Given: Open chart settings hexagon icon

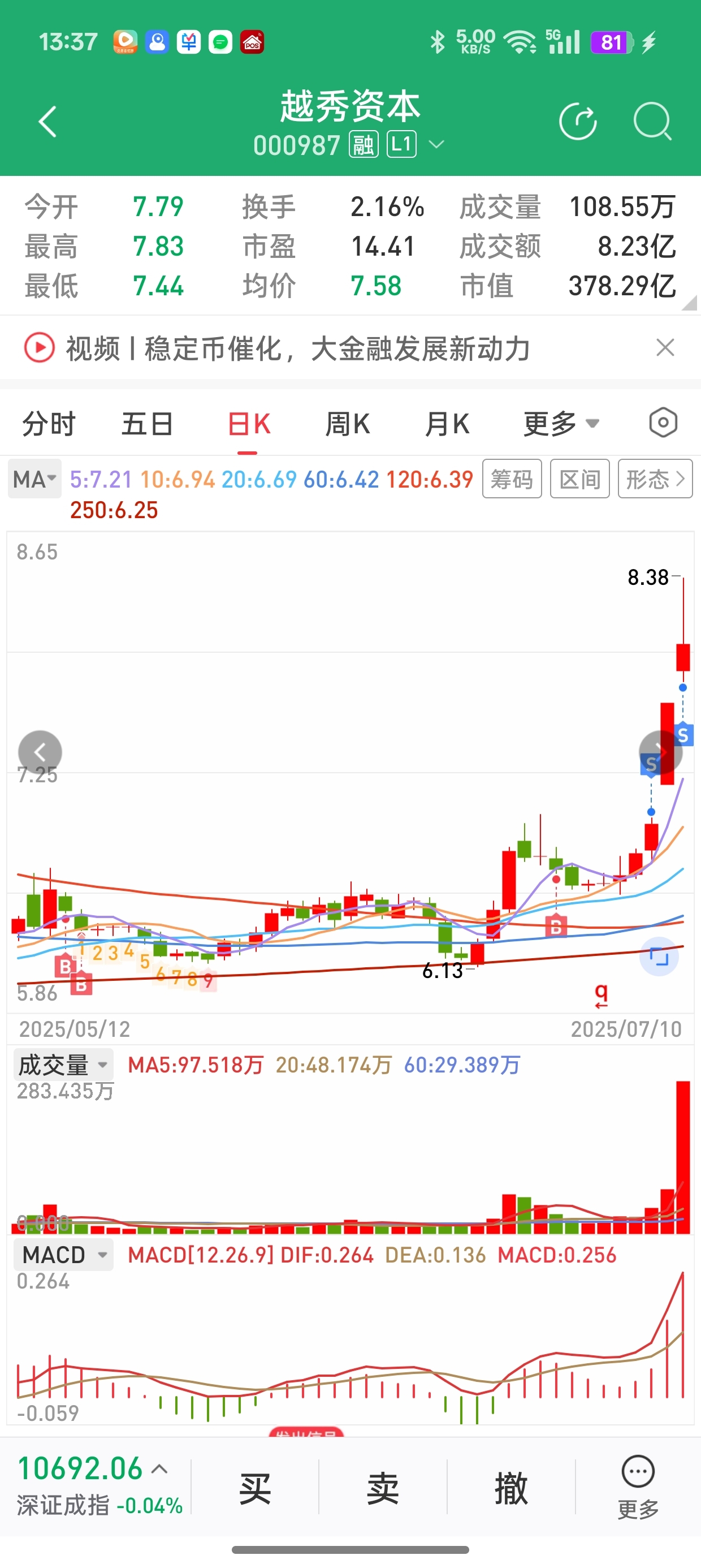Looking at the screenshot, I should (x=663, y=423).
